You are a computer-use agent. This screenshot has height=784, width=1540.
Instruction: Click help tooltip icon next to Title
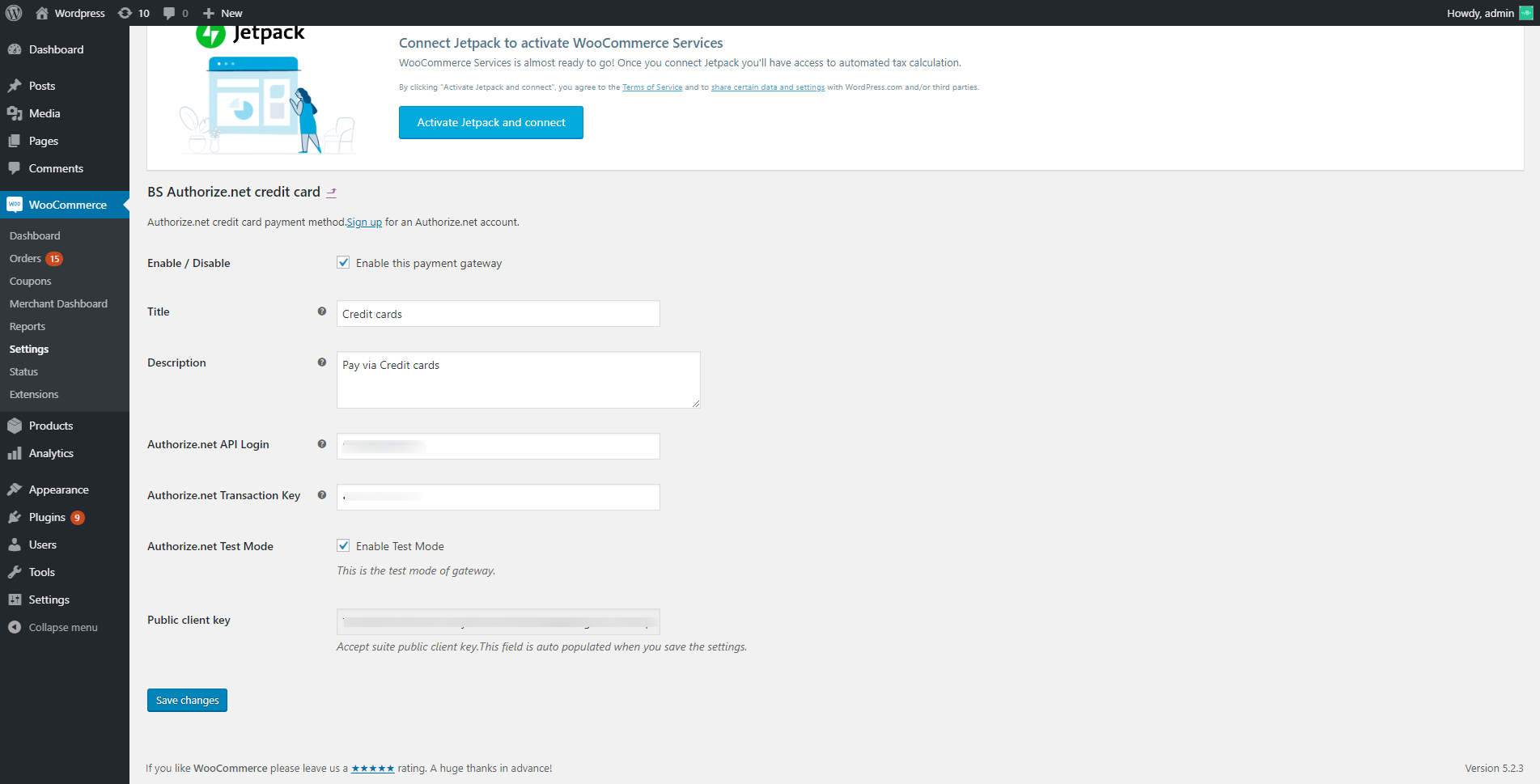coord(322,311)
